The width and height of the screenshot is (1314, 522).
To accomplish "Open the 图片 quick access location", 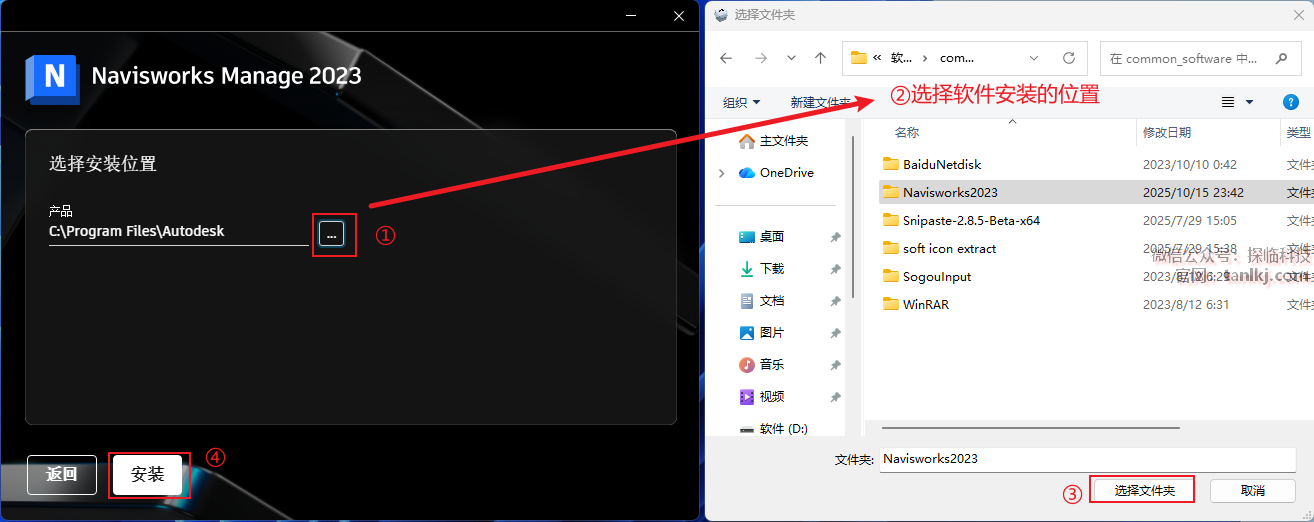I will click(x=771, y=333).
